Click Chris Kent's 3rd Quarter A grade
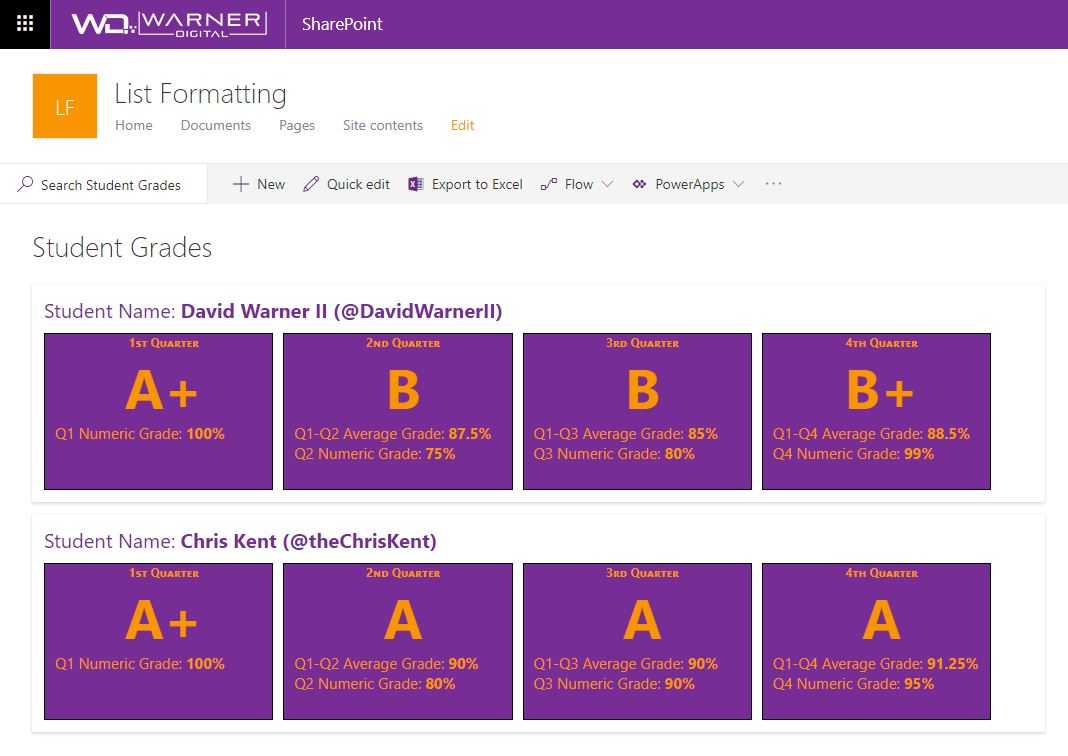This screenshot has height=756, width=1068. [642, 620]
